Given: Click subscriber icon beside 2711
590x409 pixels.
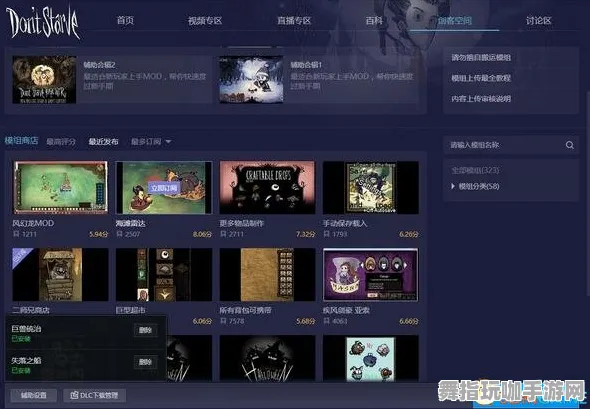Looking at the screenshot, I should pyautogui.click(x=223, y=234).
